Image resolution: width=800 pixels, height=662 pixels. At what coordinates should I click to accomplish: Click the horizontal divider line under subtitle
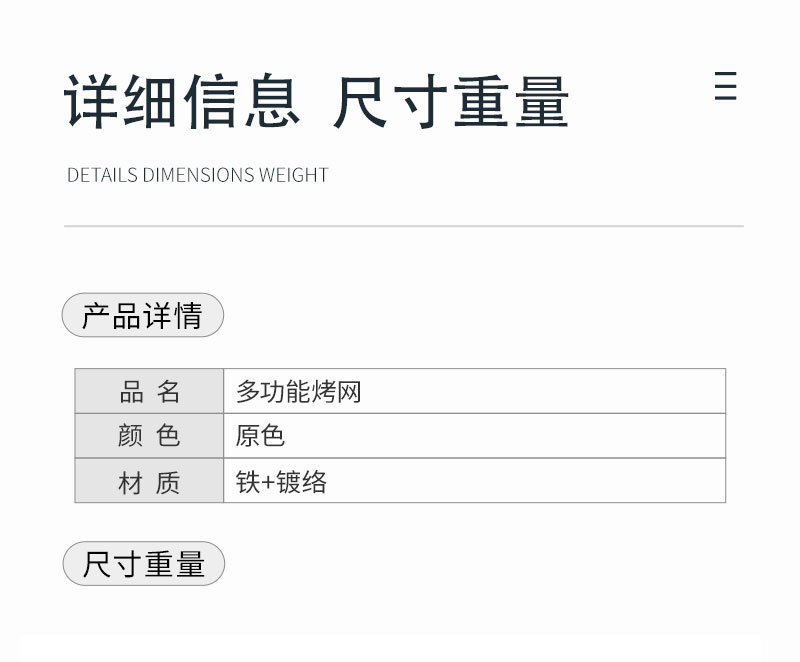pos(403,226)
